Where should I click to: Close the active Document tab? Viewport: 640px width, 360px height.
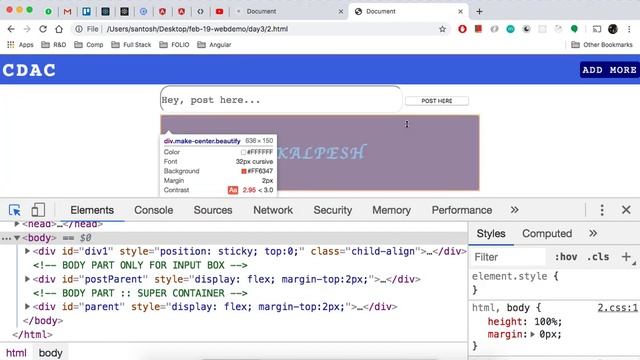pos(460,11)
